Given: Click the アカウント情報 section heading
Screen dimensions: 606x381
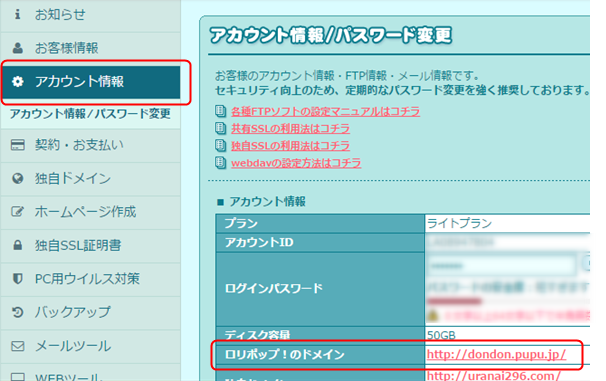Looking at the screenshot, I should coord(267,201).
